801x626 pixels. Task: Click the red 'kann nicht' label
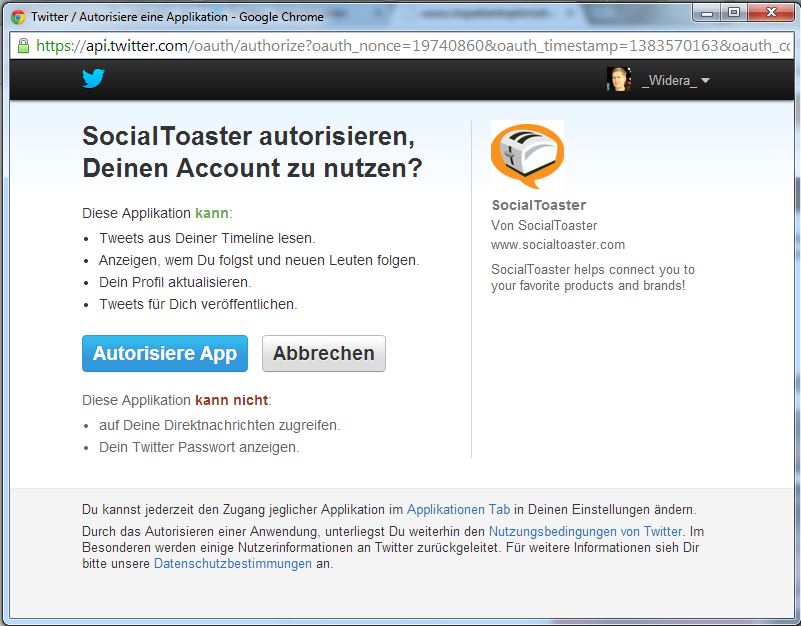(231, 400)
